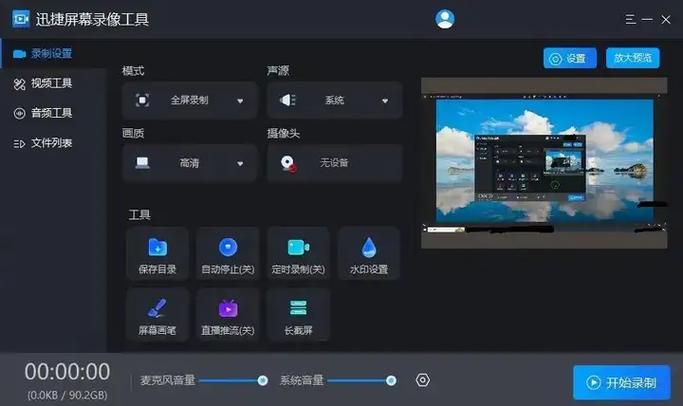Click the 设置 settings button
The height and width of the screenshot is (406, 683).
570,58
